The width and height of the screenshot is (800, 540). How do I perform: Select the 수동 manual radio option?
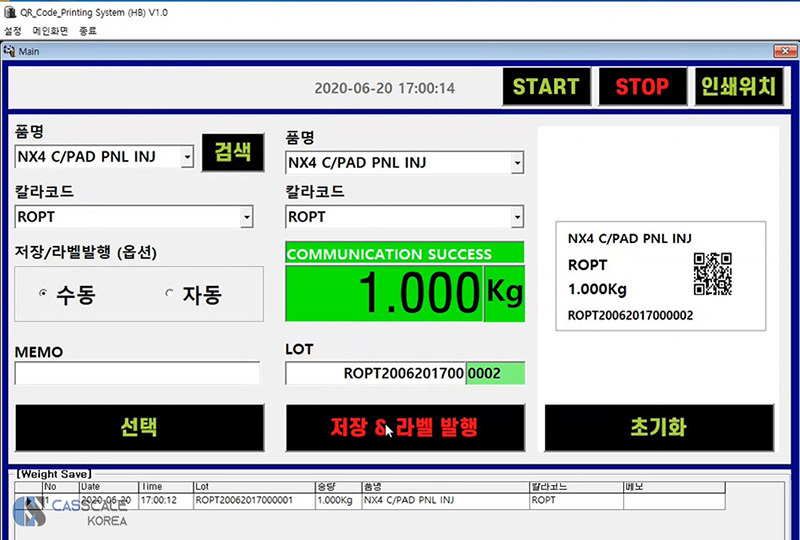43,294
